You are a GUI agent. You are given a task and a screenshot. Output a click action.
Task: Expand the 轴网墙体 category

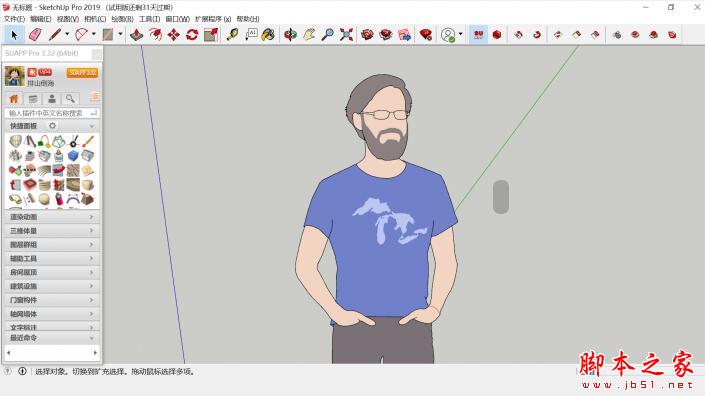(52, 314)
